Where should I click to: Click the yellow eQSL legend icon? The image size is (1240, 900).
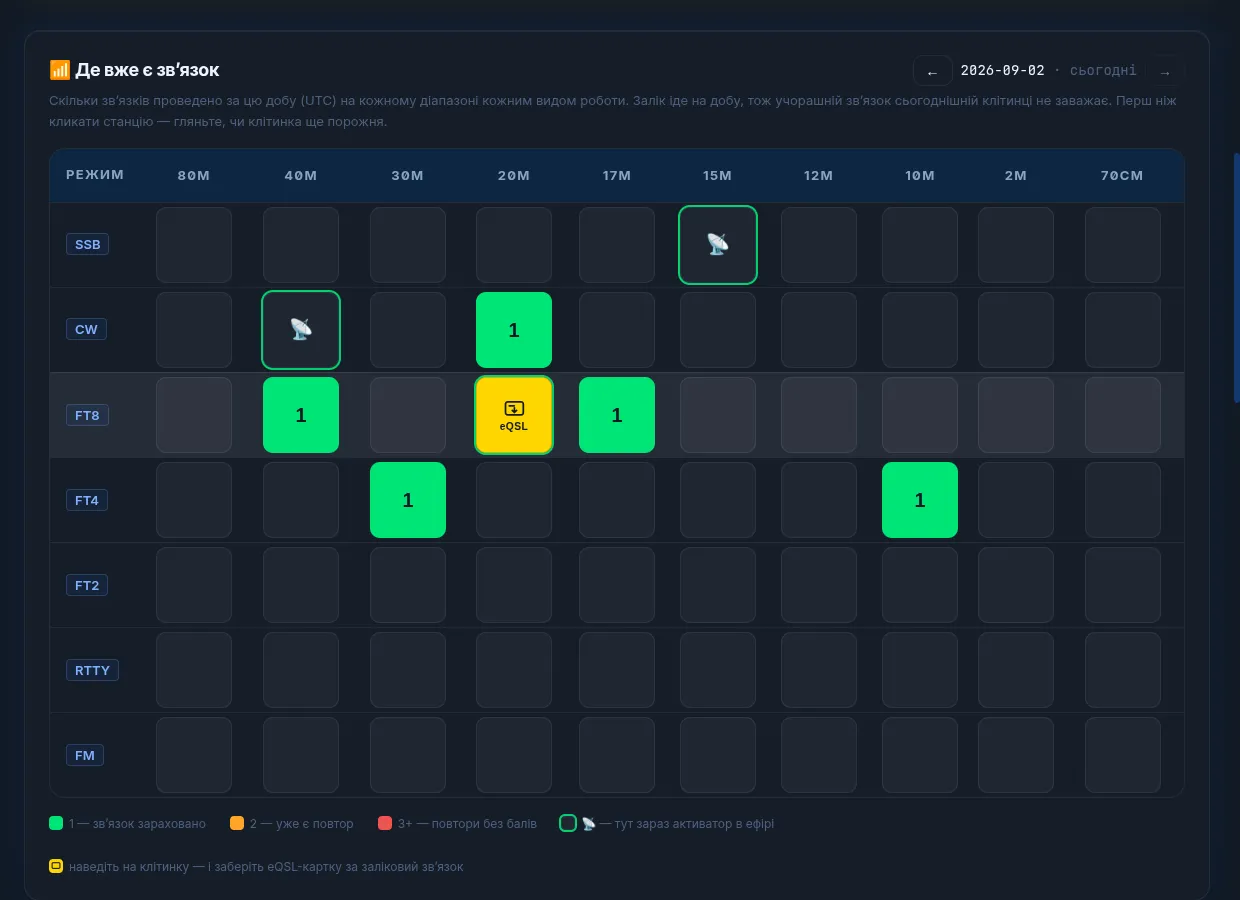(56, 866)
